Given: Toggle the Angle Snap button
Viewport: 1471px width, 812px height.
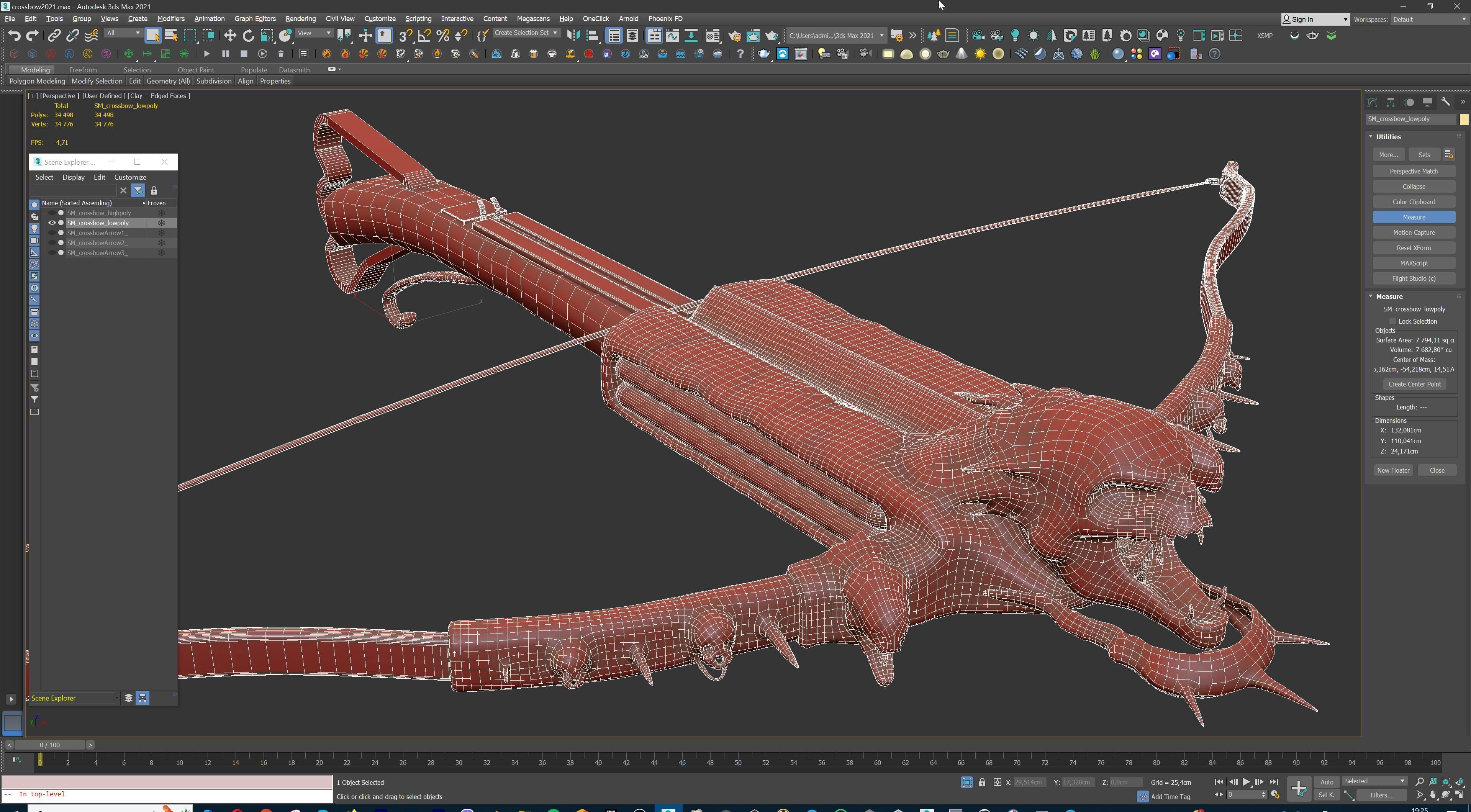Looking at the screenshot, I should pyautogui.click(x=424, y=35).
